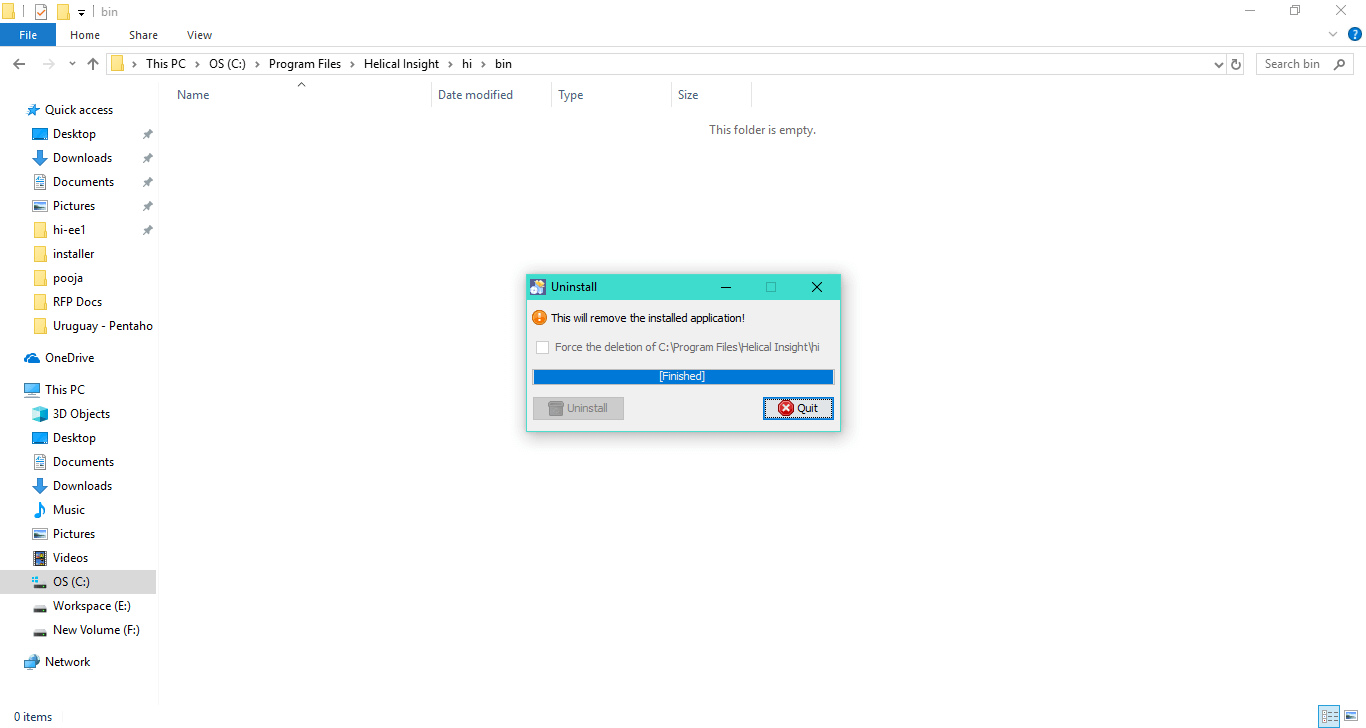This screenshot has width=1366, height=728.
Task: Open the View ribbon tab
Action: pos(199,35)
